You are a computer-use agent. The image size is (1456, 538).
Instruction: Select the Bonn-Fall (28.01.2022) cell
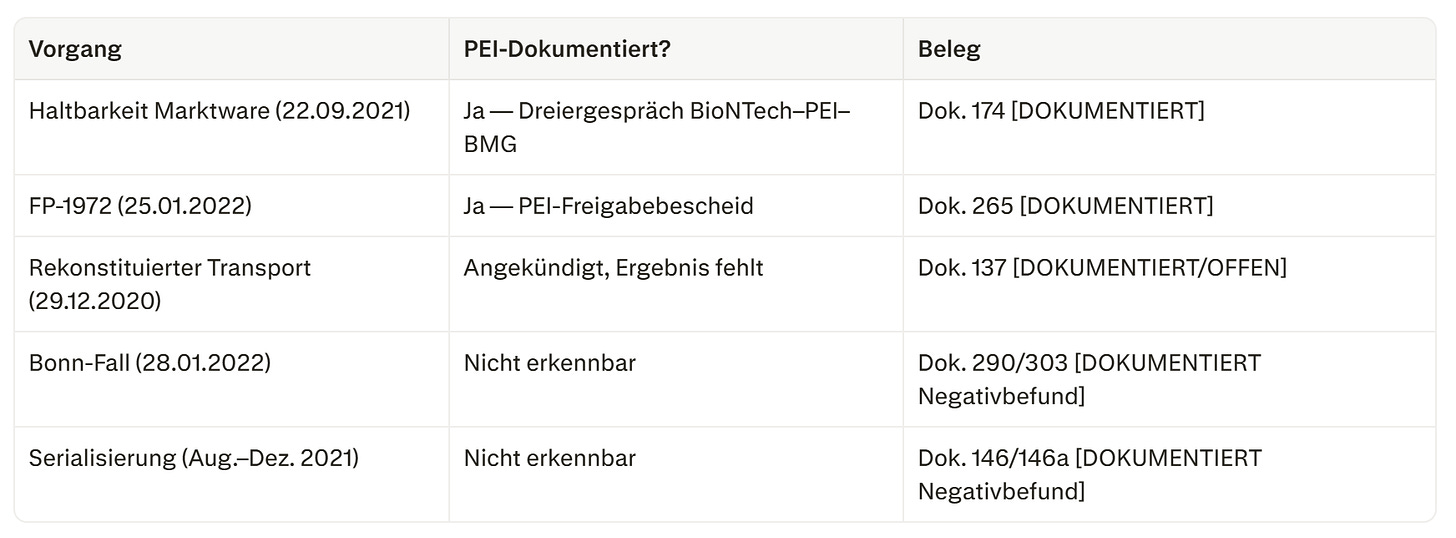[231, 379]
